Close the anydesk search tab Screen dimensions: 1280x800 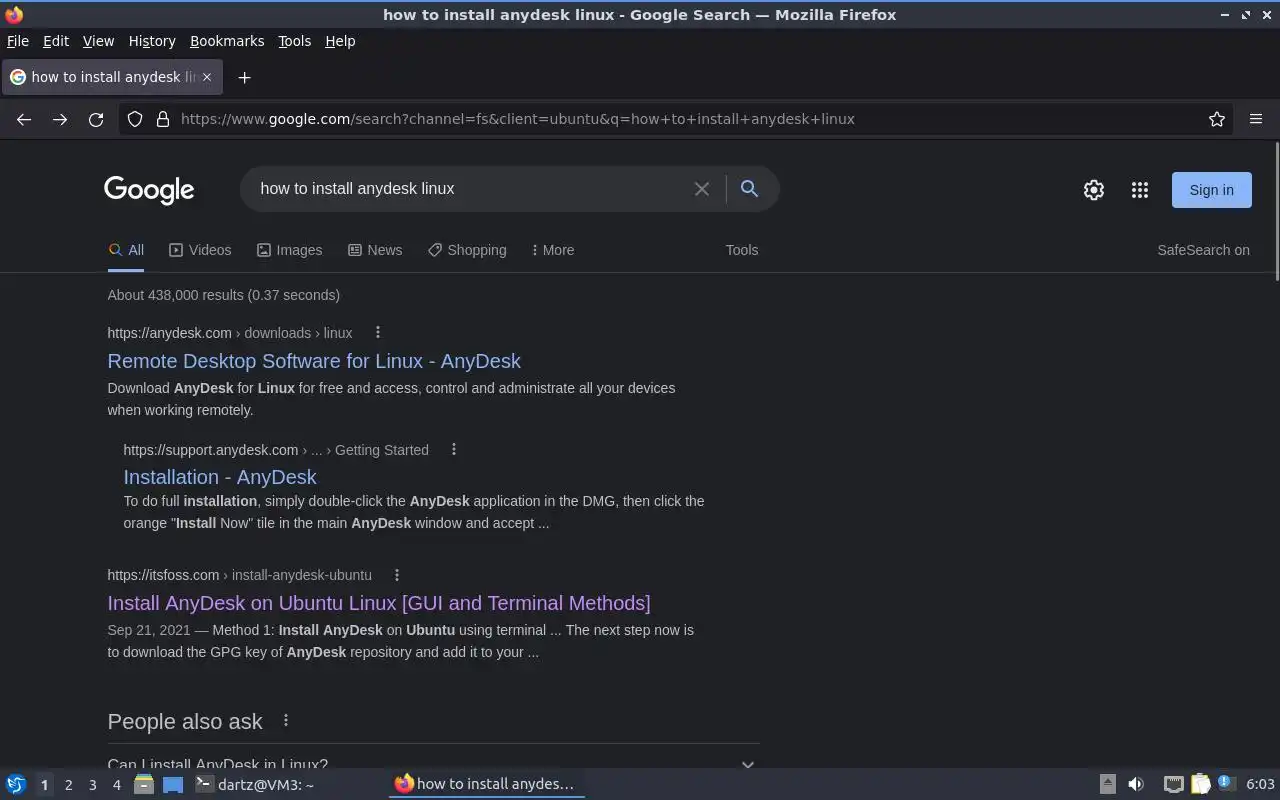point(207,76)
